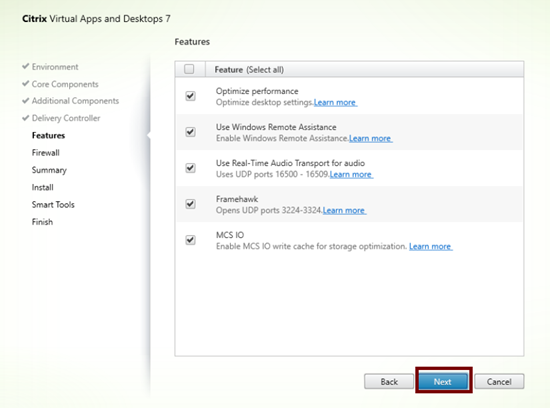
Task: Click Enable MCS IO write cache description
Action: pos(311,246)
